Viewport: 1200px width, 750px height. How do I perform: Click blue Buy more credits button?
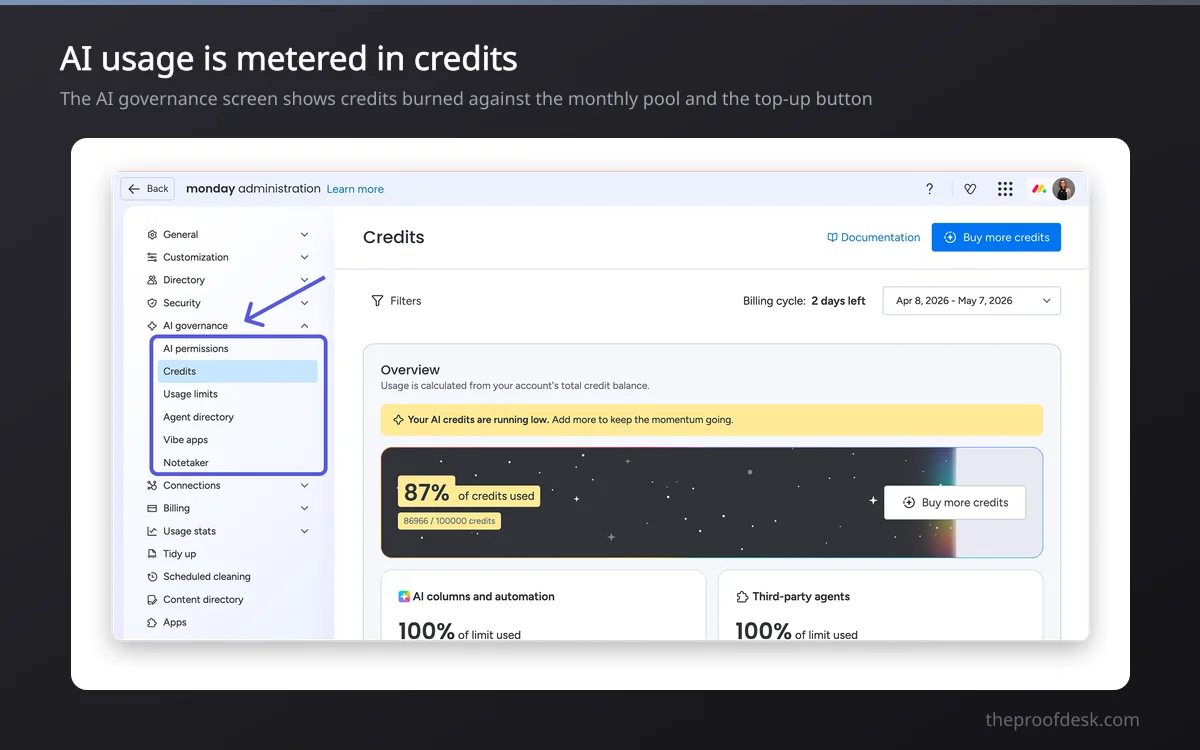(x=996, y=237)
